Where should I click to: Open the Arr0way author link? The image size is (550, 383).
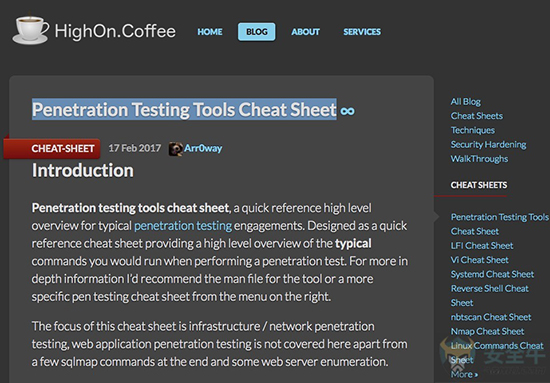click(203, 148)
